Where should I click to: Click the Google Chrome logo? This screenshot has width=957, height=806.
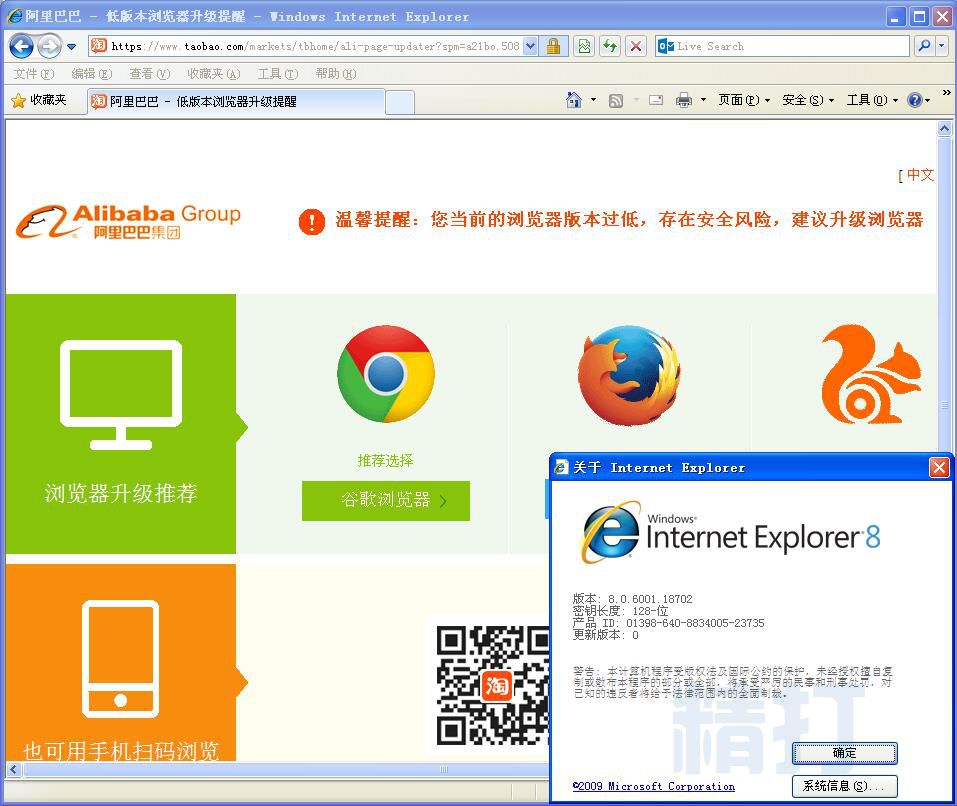[x=386, y=374]
